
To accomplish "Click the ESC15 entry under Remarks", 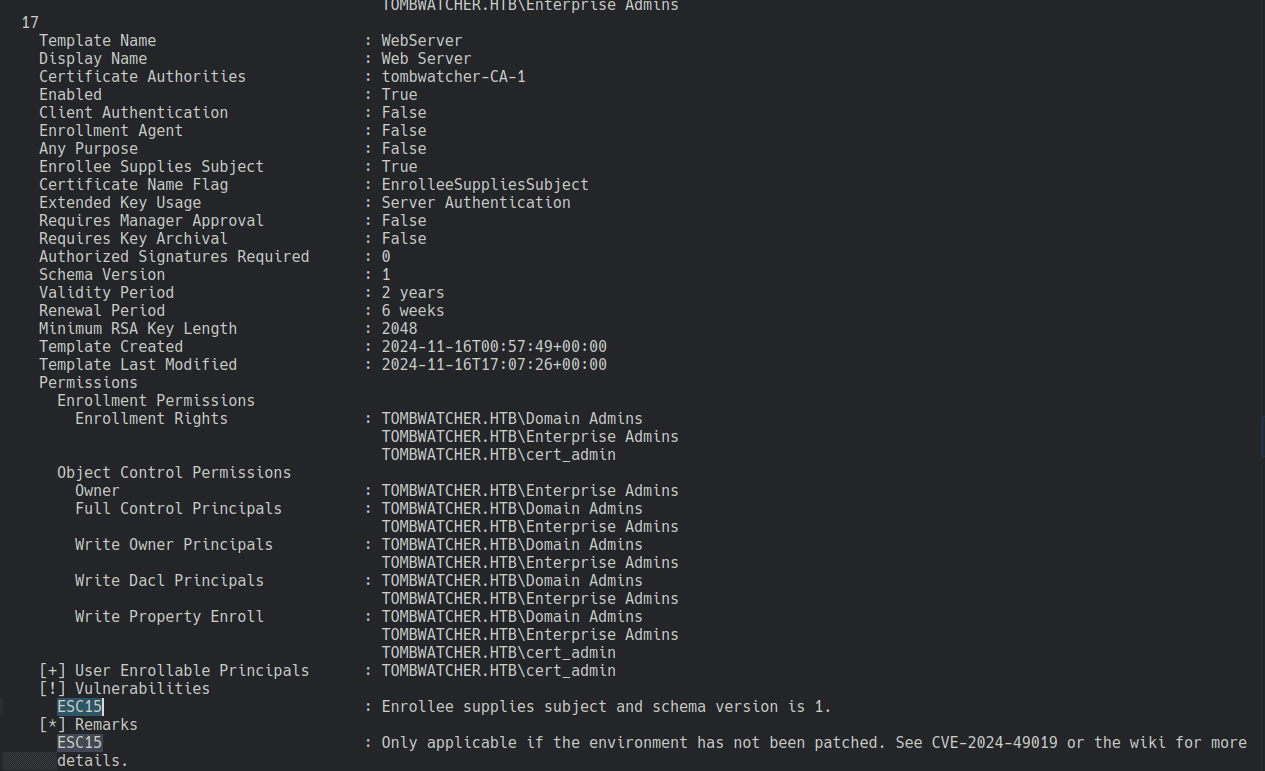I will click(80, 743).
